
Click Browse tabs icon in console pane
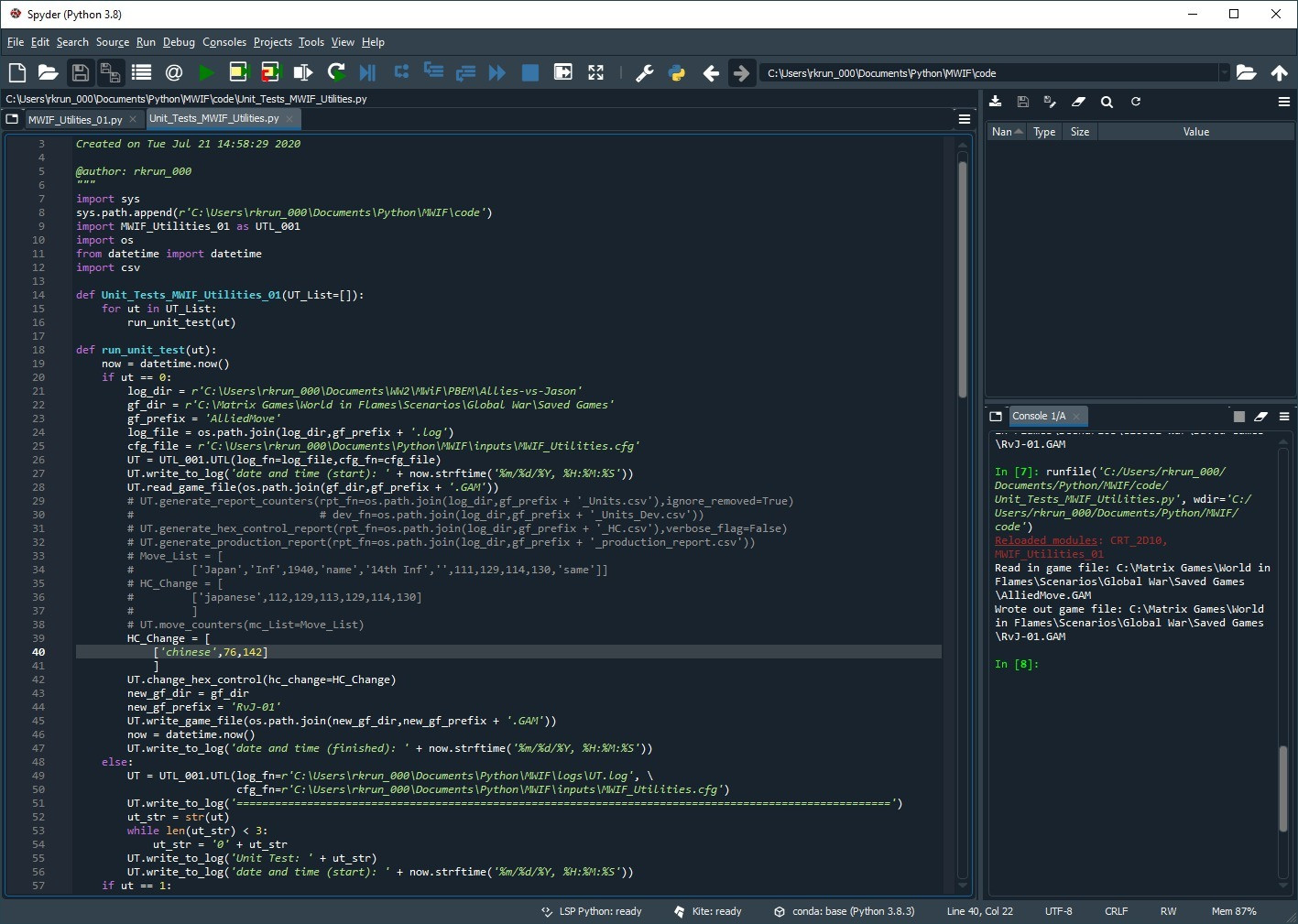click(996, 416)
